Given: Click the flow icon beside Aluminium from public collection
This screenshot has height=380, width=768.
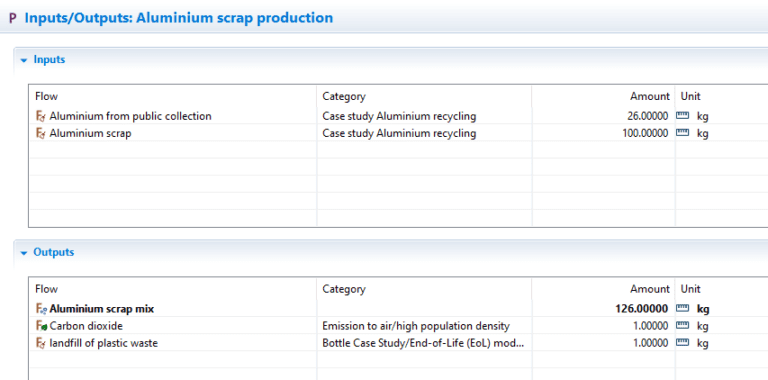Looking at the screenshot, I should (41, 117).
